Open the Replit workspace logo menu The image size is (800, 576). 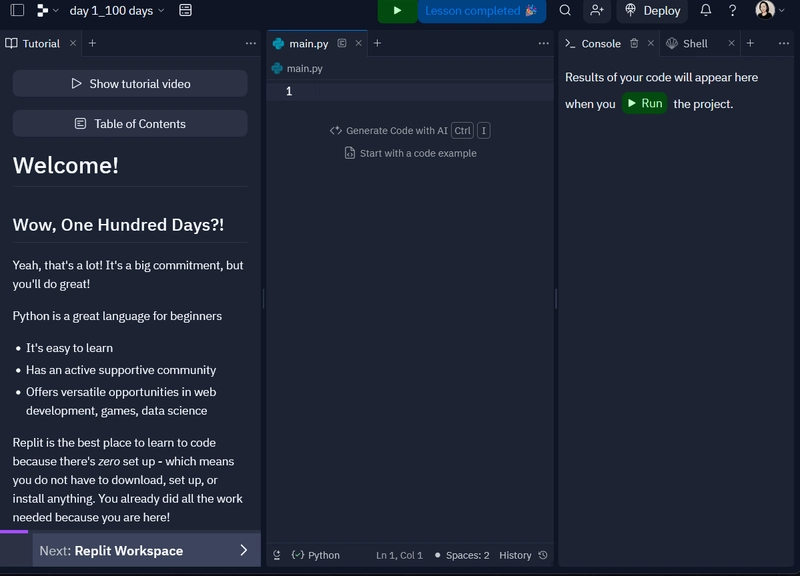point(47,11)
